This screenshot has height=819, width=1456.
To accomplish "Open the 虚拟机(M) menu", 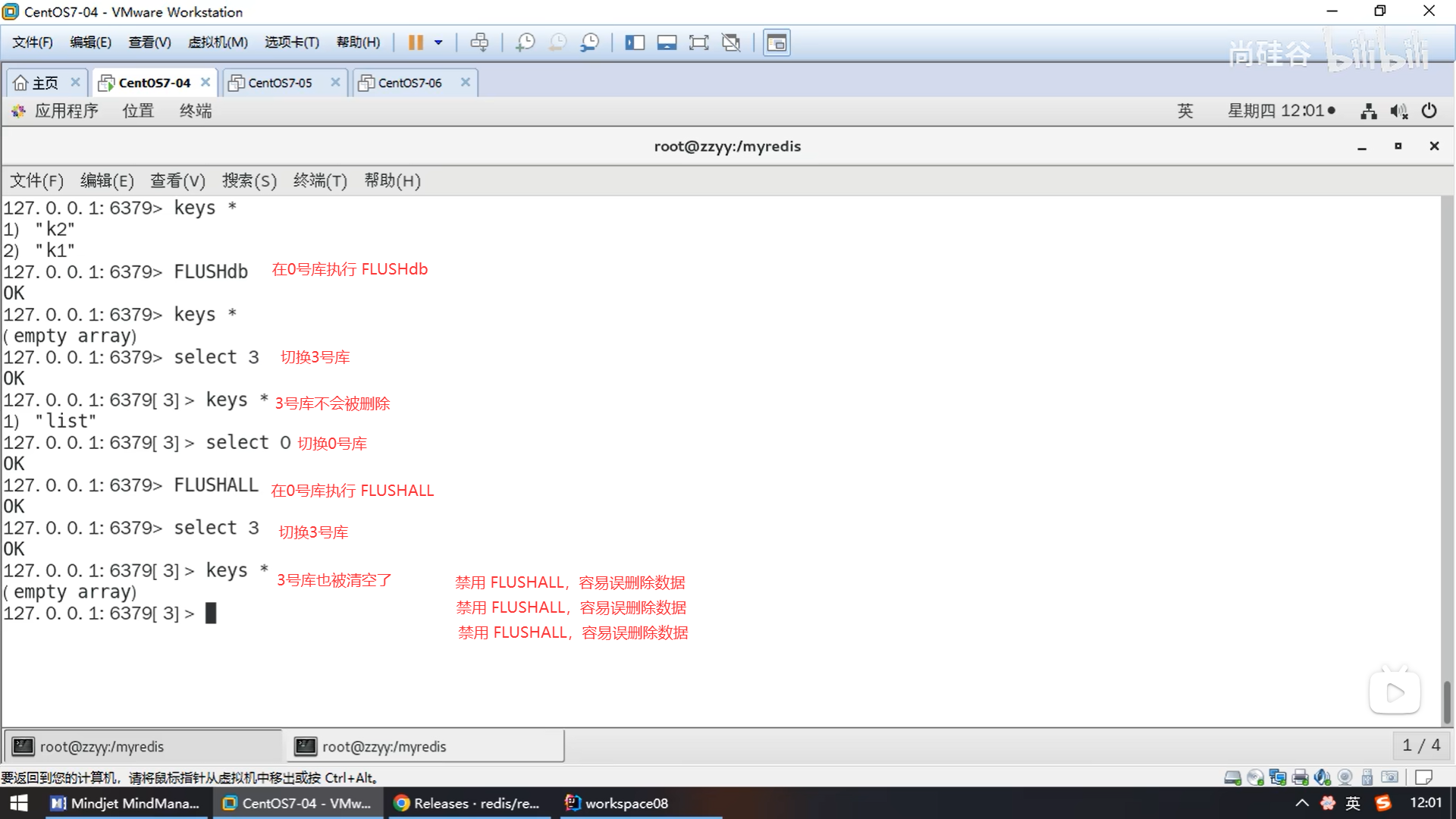I will point(218,42).
